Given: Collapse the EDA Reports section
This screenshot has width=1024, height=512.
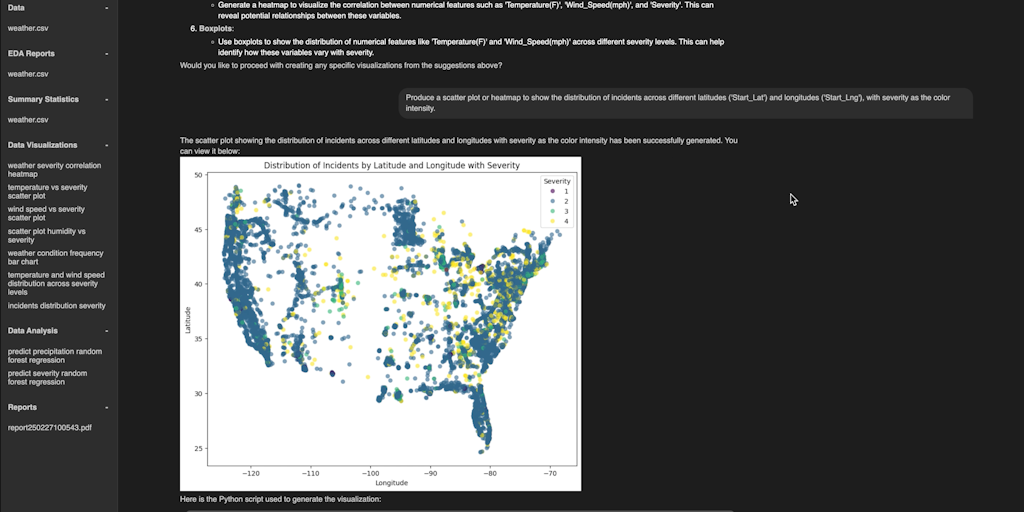Looking at the screenshot, I should click(106, 54).
